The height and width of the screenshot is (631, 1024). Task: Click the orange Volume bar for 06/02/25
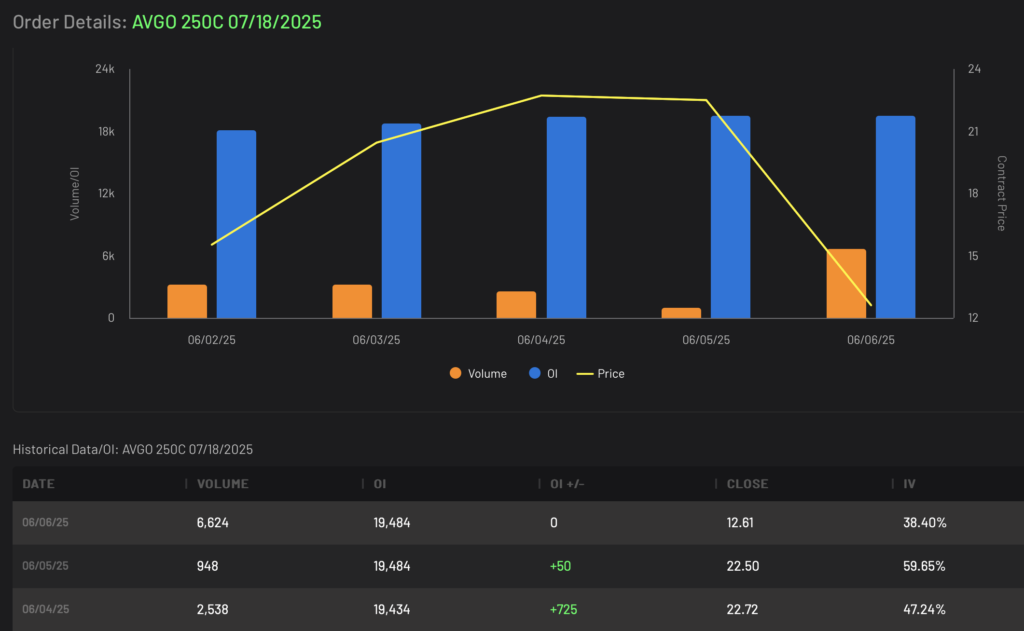[x=187, y=301]
